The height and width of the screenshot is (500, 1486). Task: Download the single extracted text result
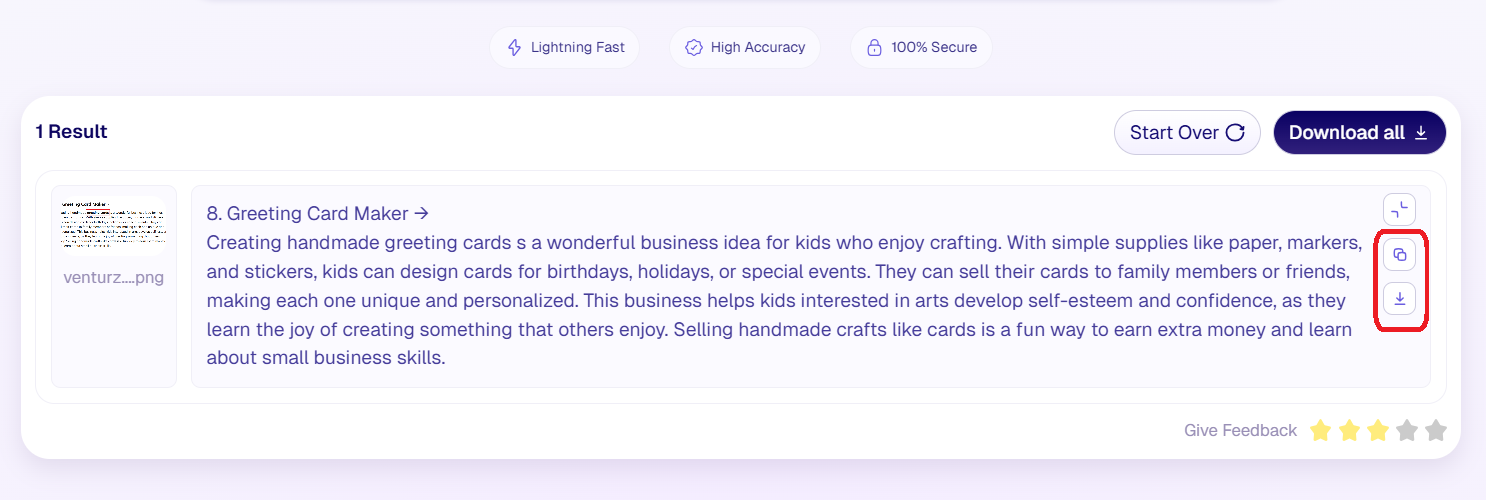[1399, 298]
